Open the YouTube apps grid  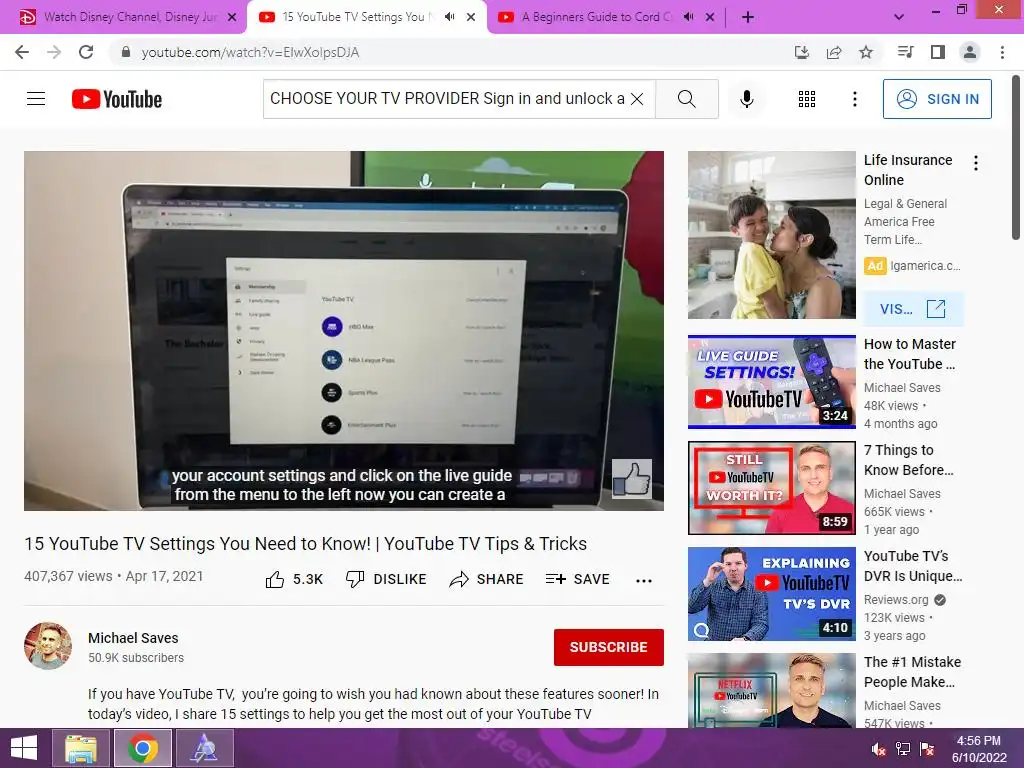coord(807,99)
